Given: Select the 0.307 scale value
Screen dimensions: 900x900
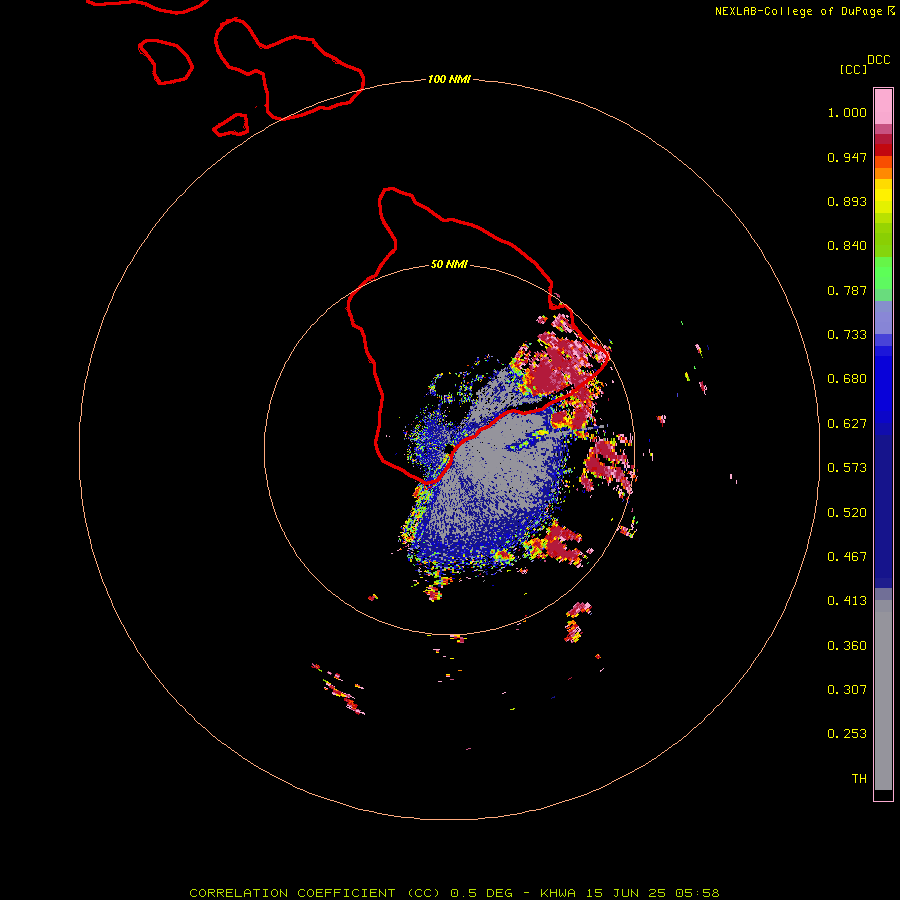Looking at the screenshot, I should tap(847, 690).
